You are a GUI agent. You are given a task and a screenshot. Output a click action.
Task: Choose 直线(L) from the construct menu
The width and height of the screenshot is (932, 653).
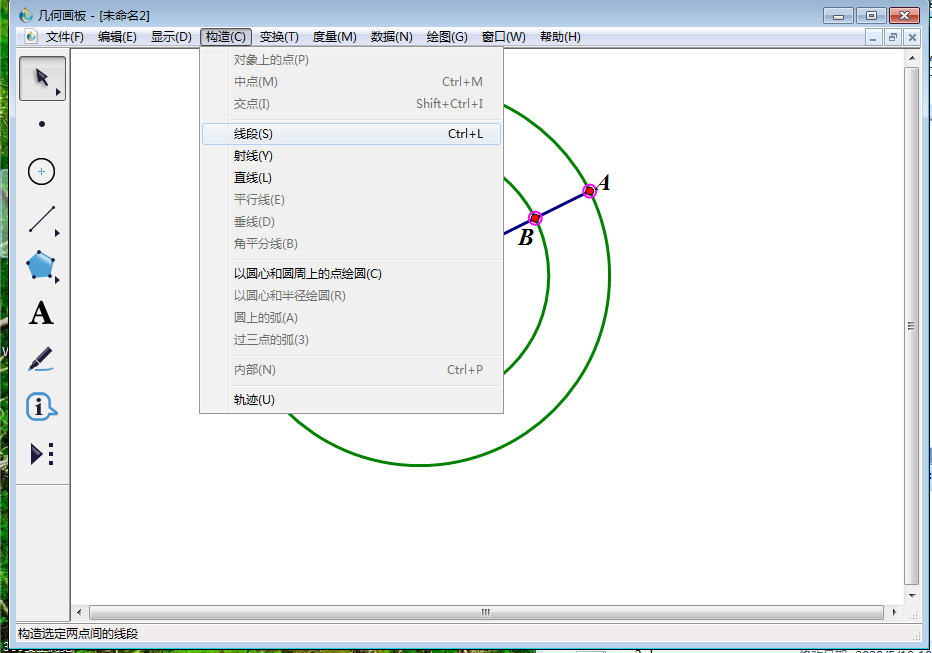pyautogui.click(x=351, y=178)
